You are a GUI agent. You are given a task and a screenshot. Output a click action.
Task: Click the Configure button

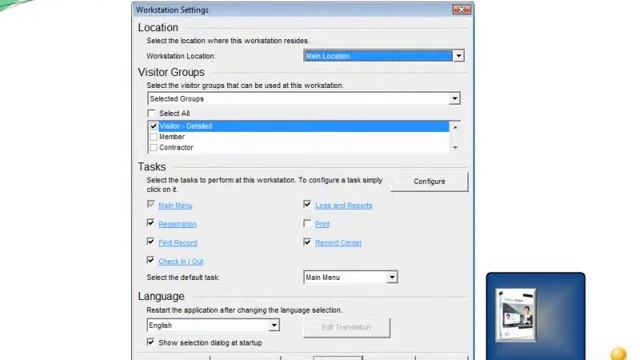[429, 181]
